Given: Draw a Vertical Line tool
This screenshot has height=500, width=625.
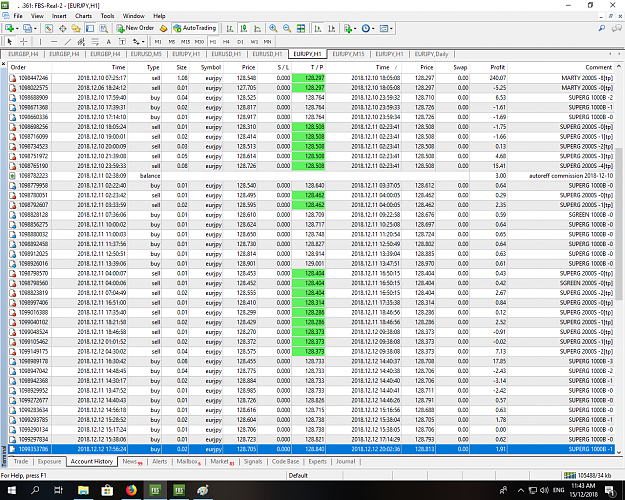Looking at the screenshot, I should (40, 41).
